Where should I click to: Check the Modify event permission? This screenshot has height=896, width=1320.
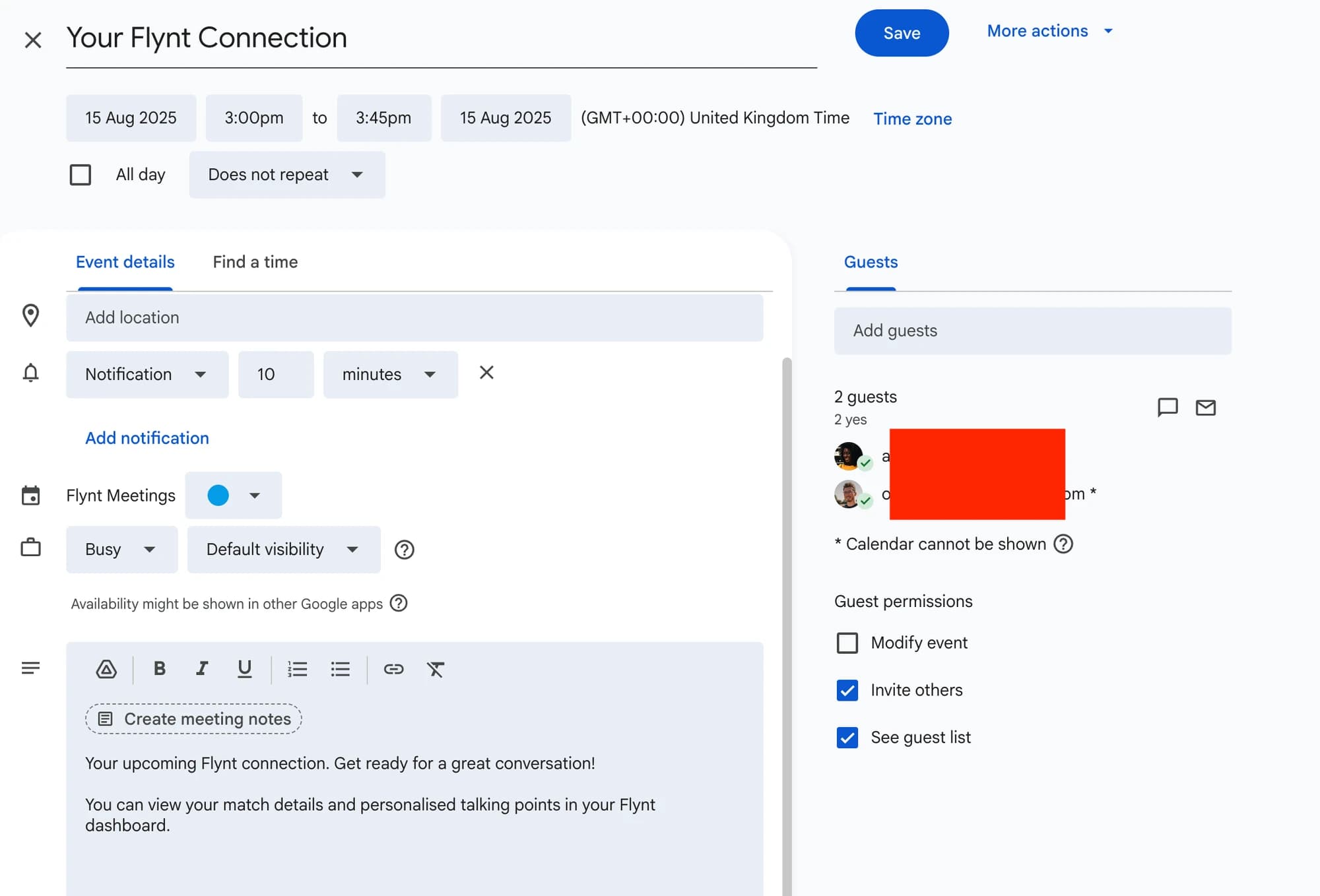[847, 643]
